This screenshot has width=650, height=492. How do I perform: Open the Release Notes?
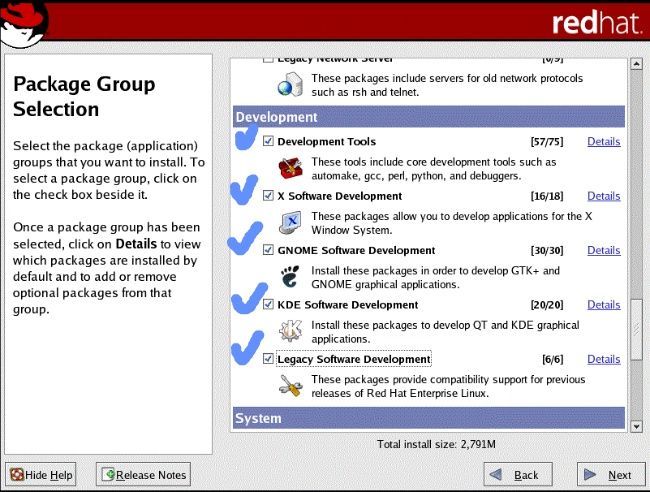[143, 474]
